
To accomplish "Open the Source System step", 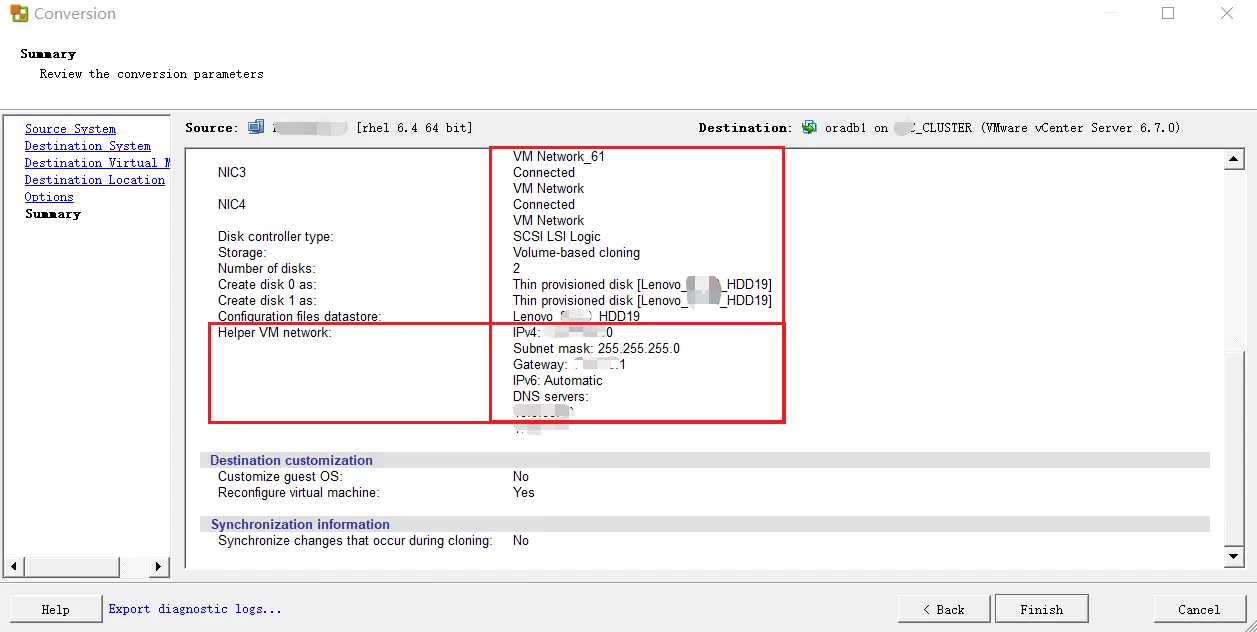I will [x=70, y=129].
